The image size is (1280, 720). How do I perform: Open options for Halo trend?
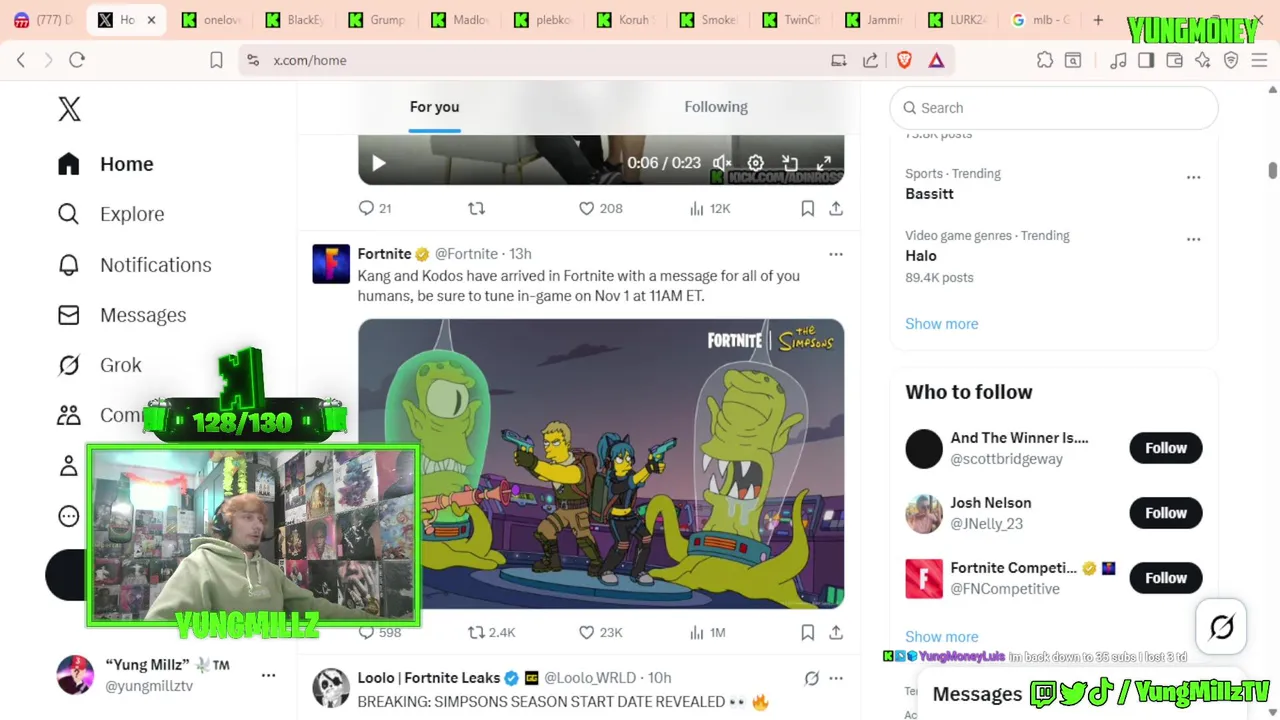(1193, 239)
